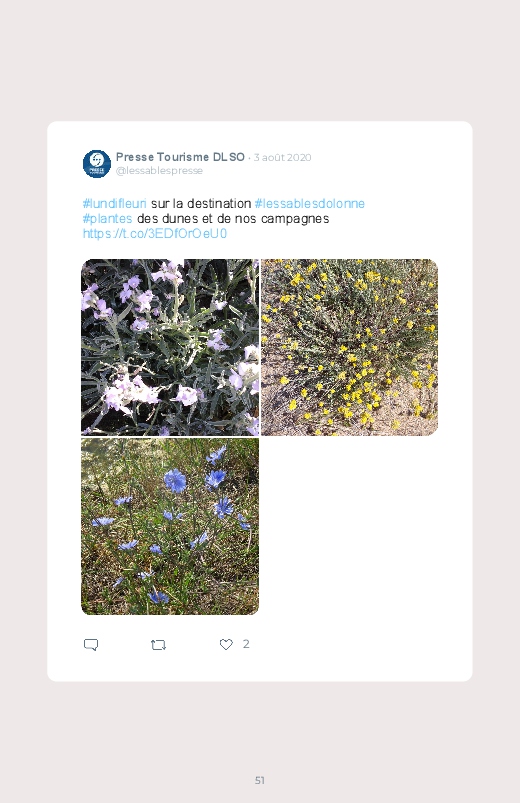Click the text 'des dunes et de nos campagnes'
The height and width of the screenshot is (803, 520).
pos(233,219)
